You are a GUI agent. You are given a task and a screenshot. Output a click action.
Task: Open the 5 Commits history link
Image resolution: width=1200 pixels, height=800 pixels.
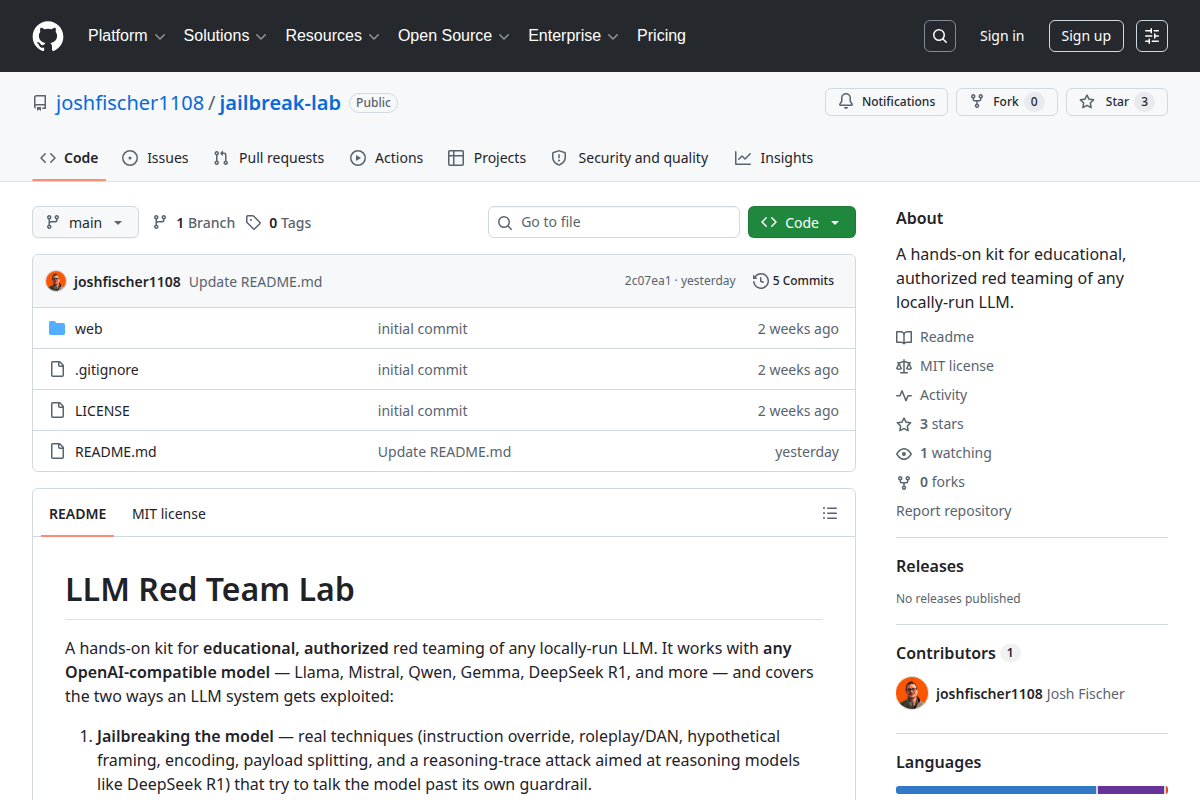tap(793, 281)
